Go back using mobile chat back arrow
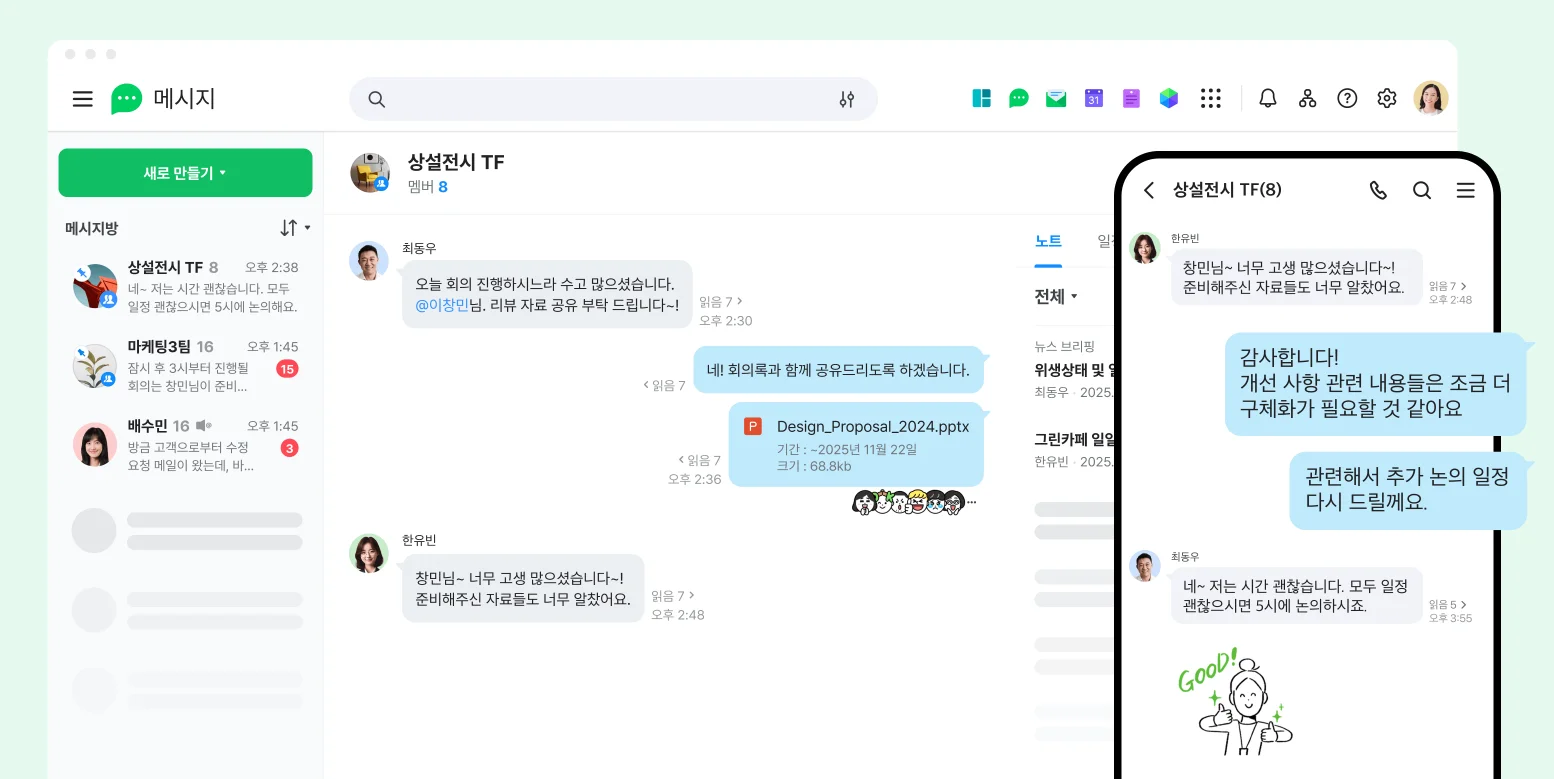Screen dimensions: 1554x779 [1149, 190]
